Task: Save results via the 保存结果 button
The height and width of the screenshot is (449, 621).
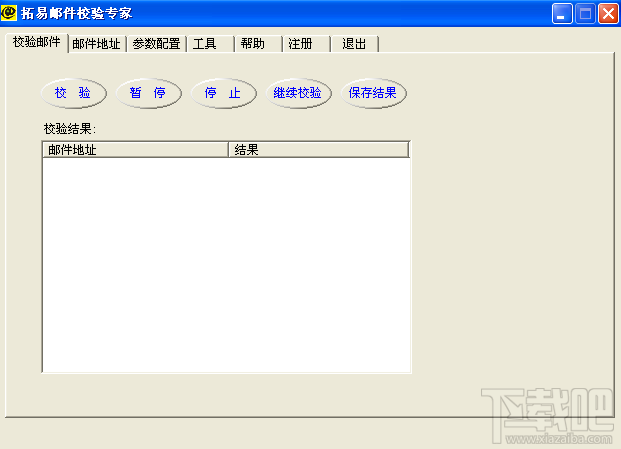Action: [x=373, y=93]
